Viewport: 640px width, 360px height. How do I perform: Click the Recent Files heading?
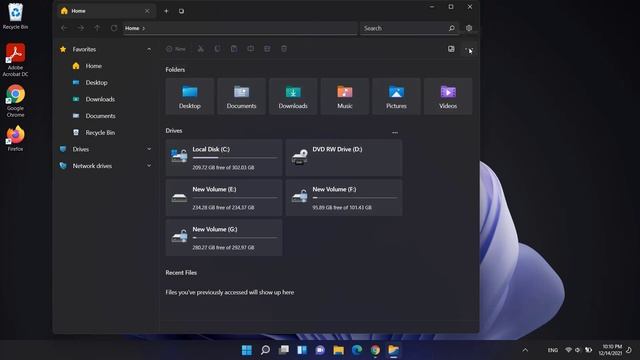181,273
